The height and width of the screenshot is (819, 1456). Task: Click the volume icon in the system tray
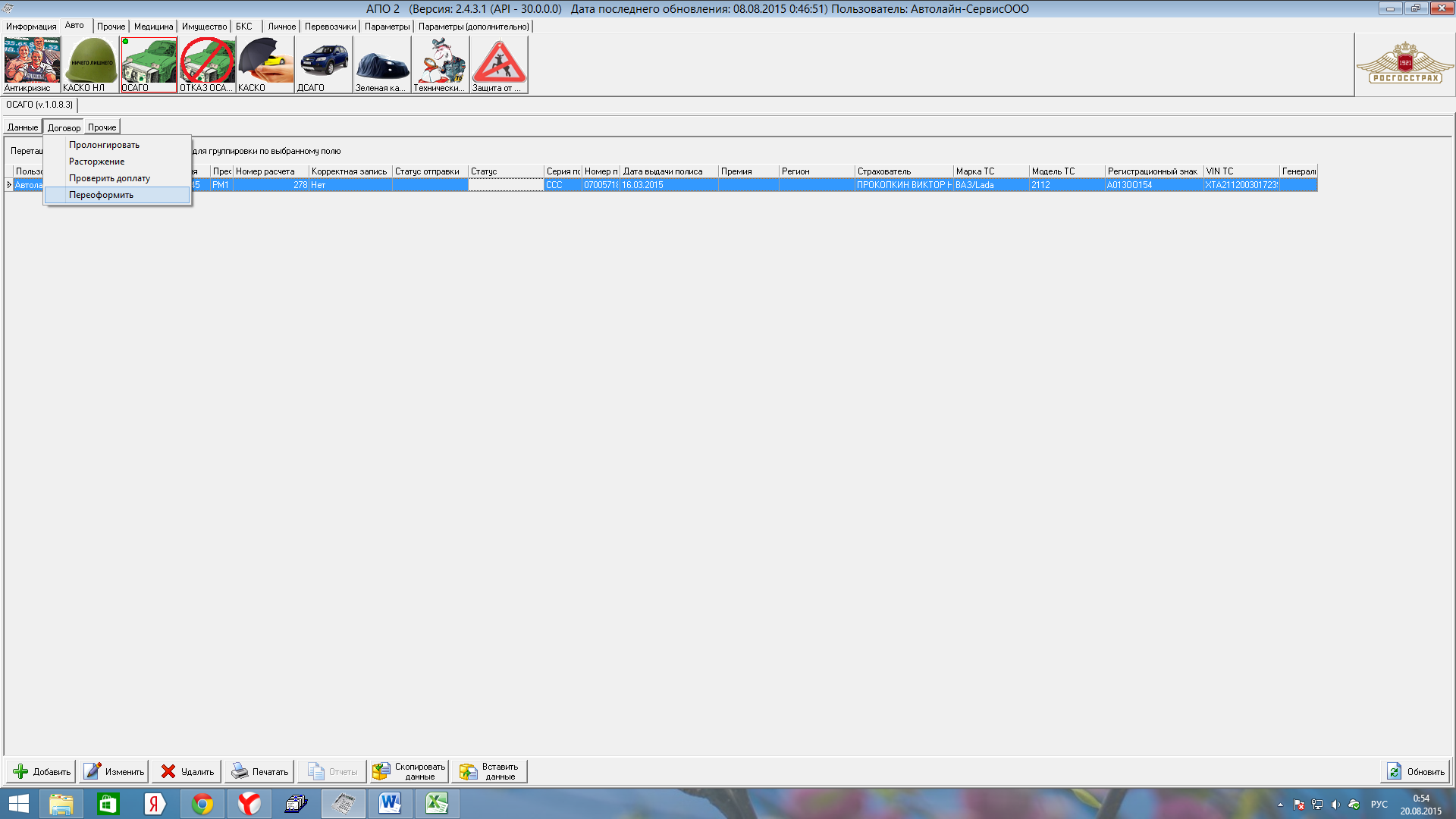pos(1335,804)
